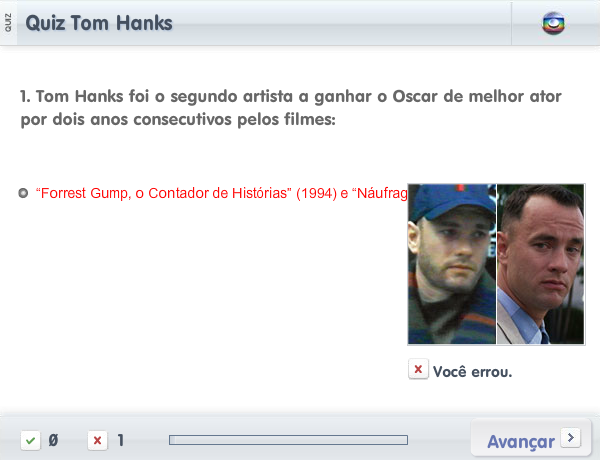This screenshot has height=460, width=600.
Task: Click the Avançar button label
Action: (521, 442)
